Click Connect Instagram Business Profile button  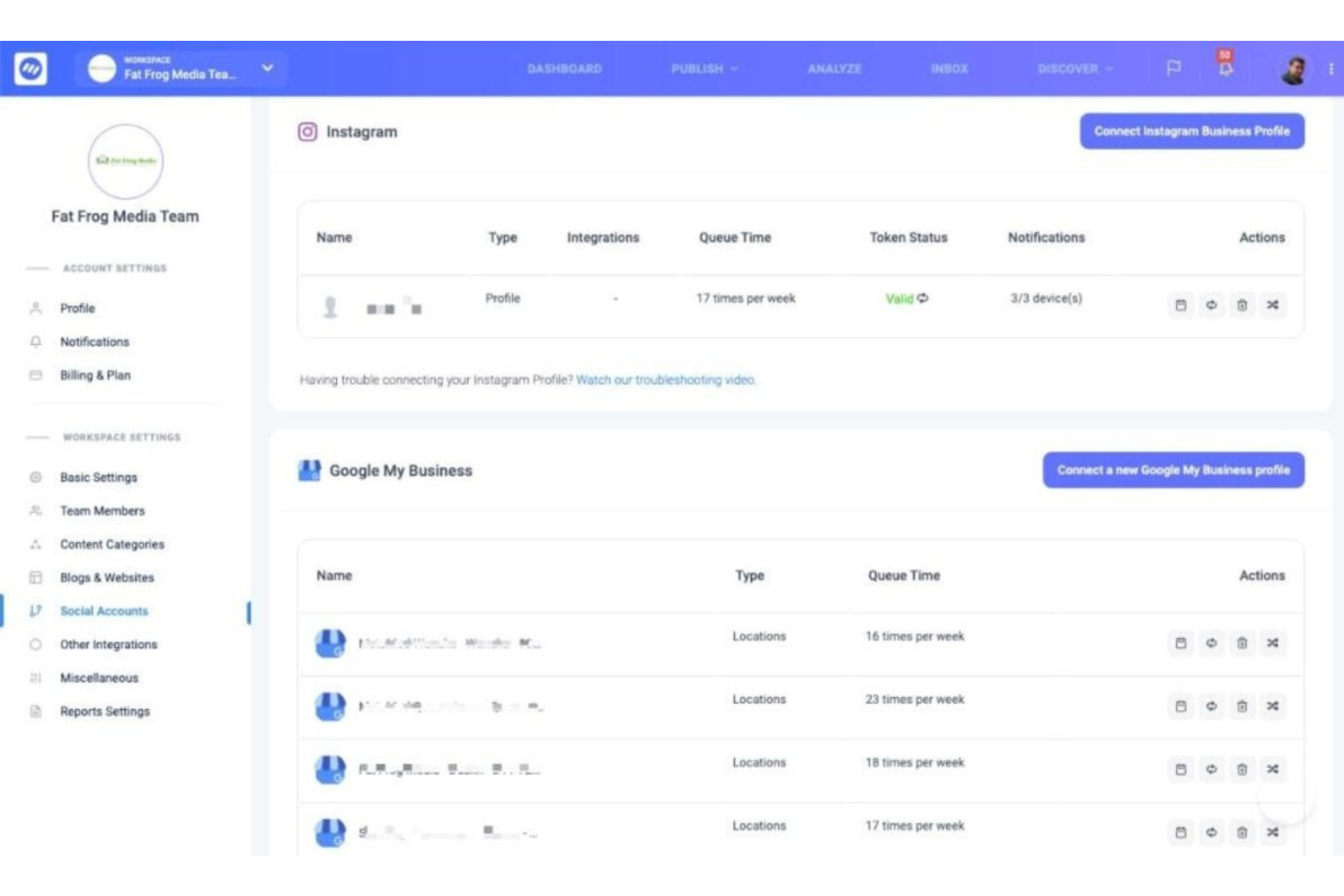pyautogui.click(x=1191, y=132)
